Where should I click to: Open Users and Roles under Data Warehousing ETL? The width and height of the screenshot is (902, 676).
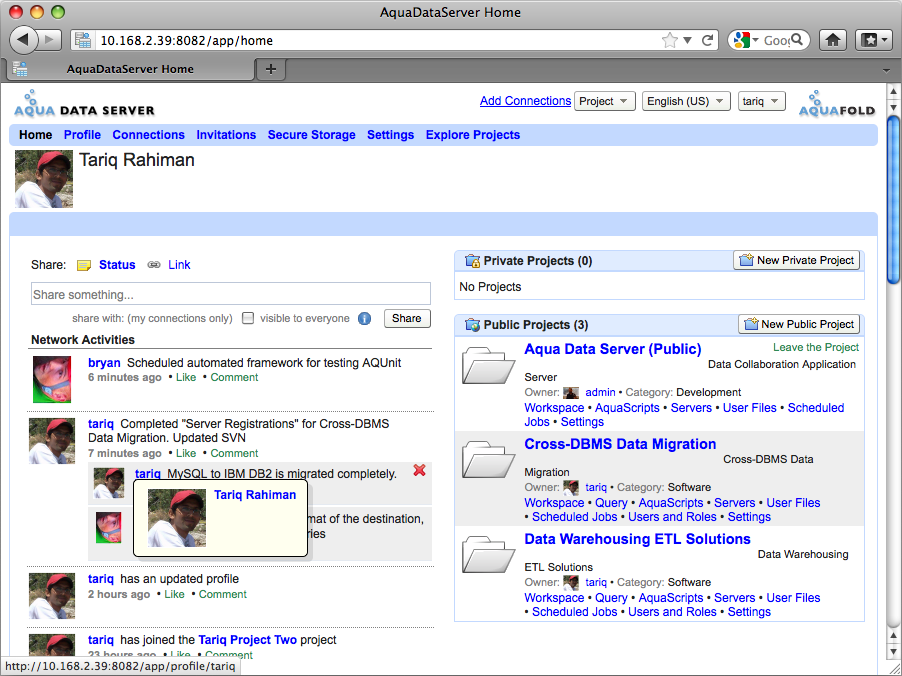click(672, 612)
